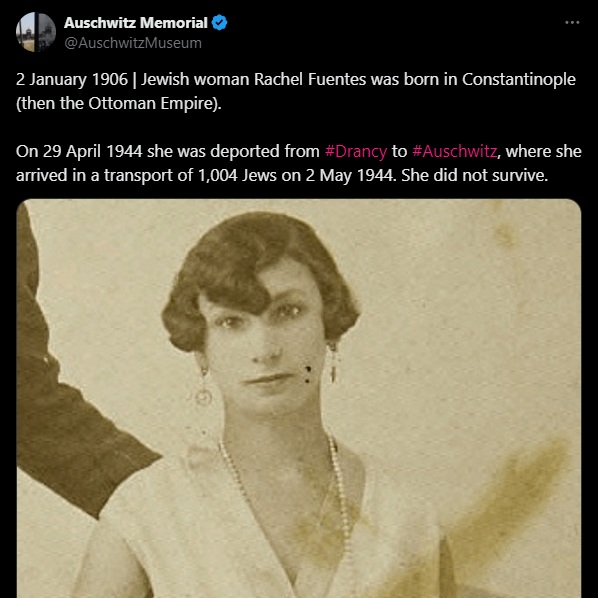598x598 pixels.
Task: Follow the #Auschwitz hashtag
Action: point(454,151)
